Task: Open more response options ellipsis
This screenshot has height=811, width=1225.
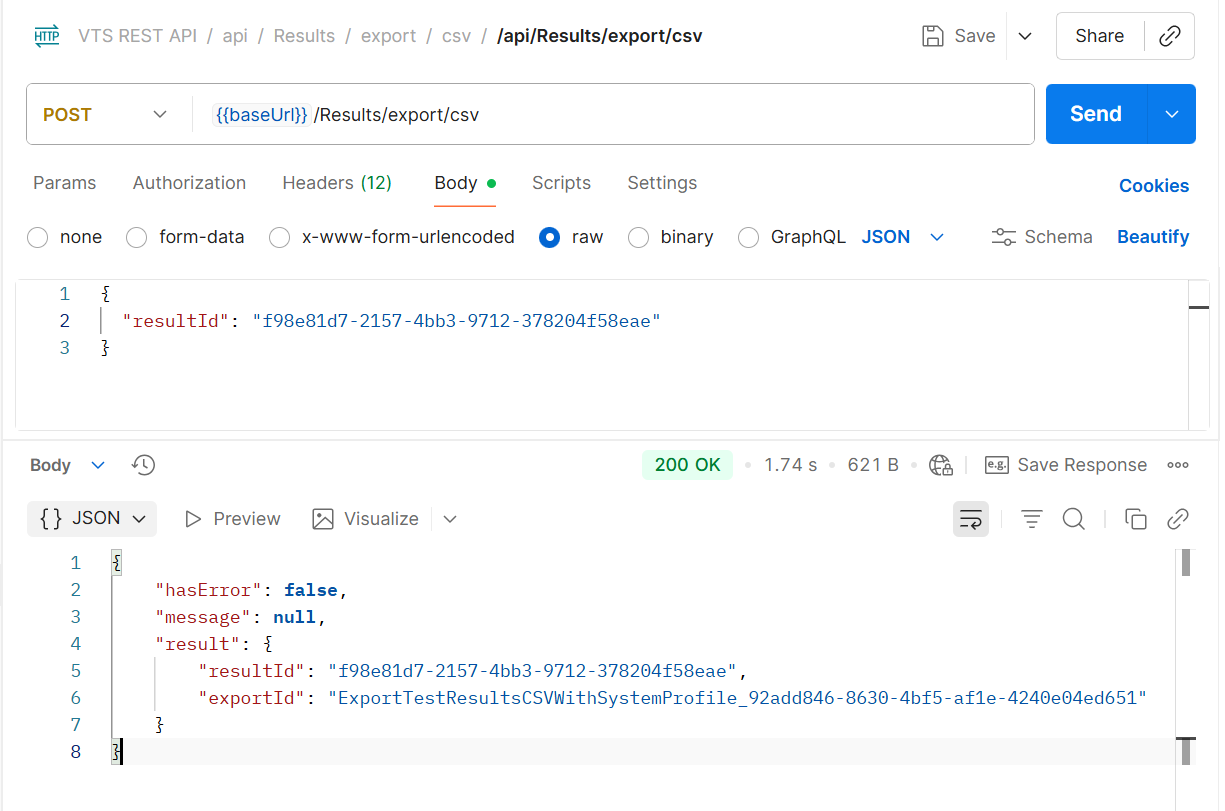Action: pos(1178,465)
